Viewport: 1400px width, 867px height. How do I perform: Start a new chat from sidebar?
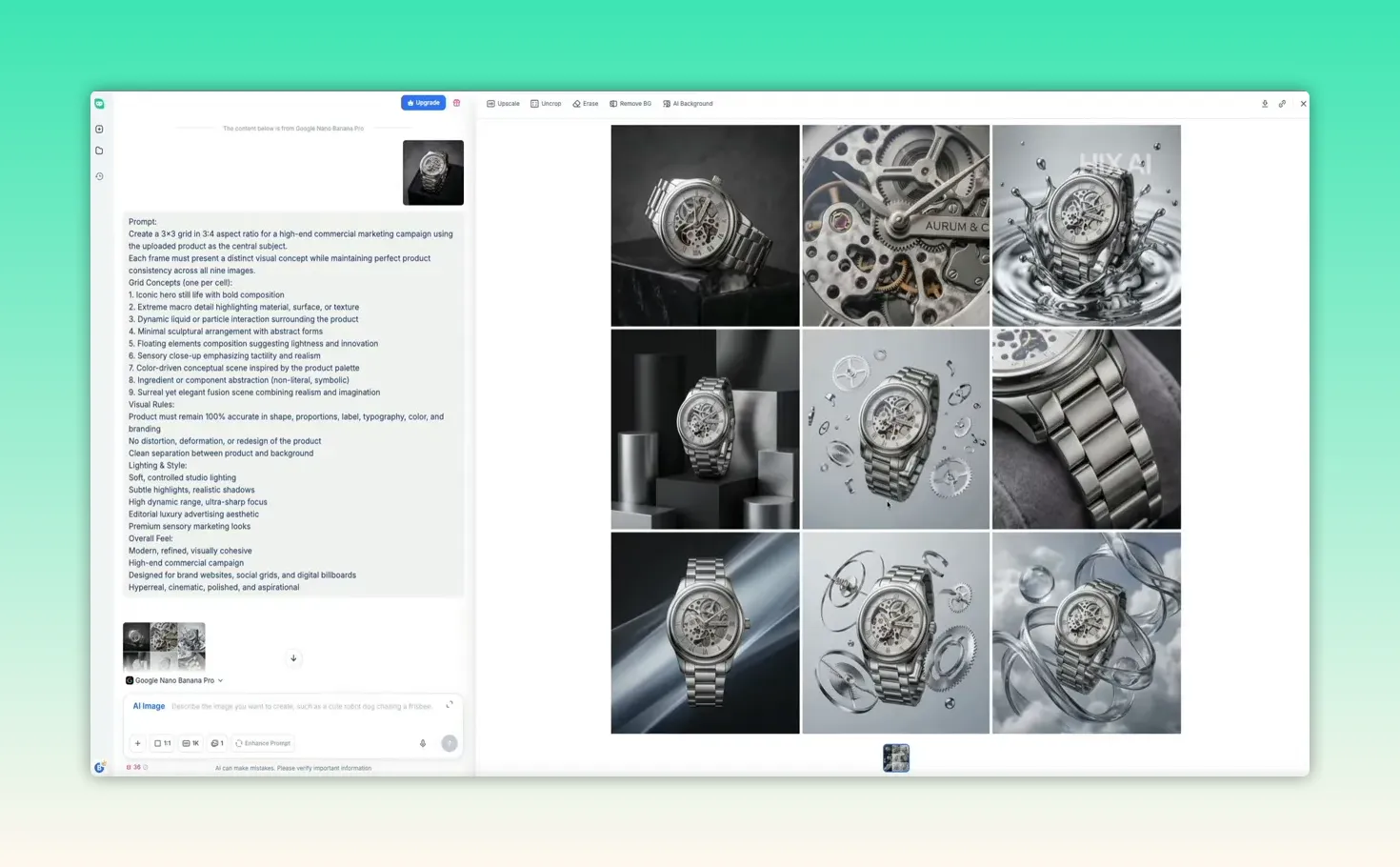point(99,129)
